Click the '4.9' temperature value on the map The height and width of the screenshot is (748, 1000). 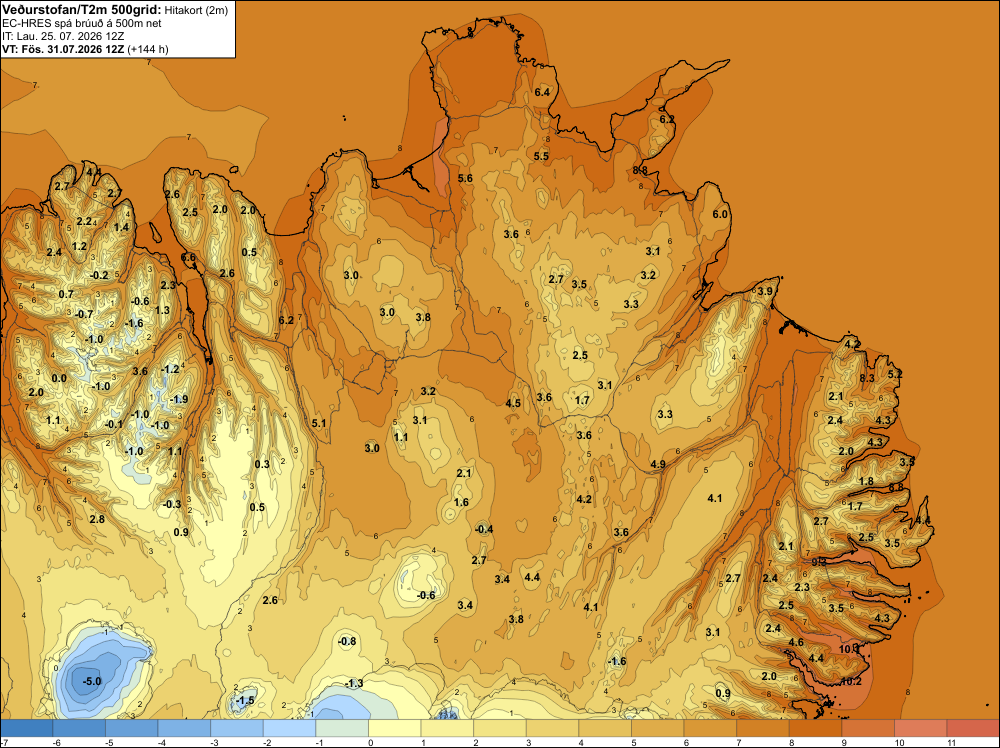(x=658, y=464)
